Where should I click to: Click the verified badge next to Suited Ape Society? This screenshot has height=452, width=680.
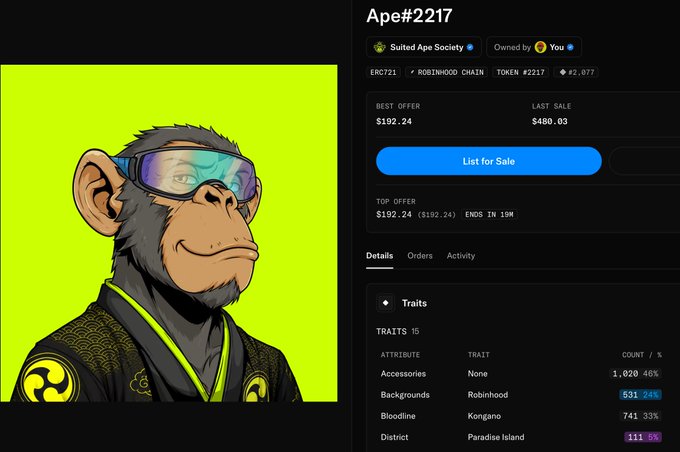pyautogui.click(x=470, y=47)
